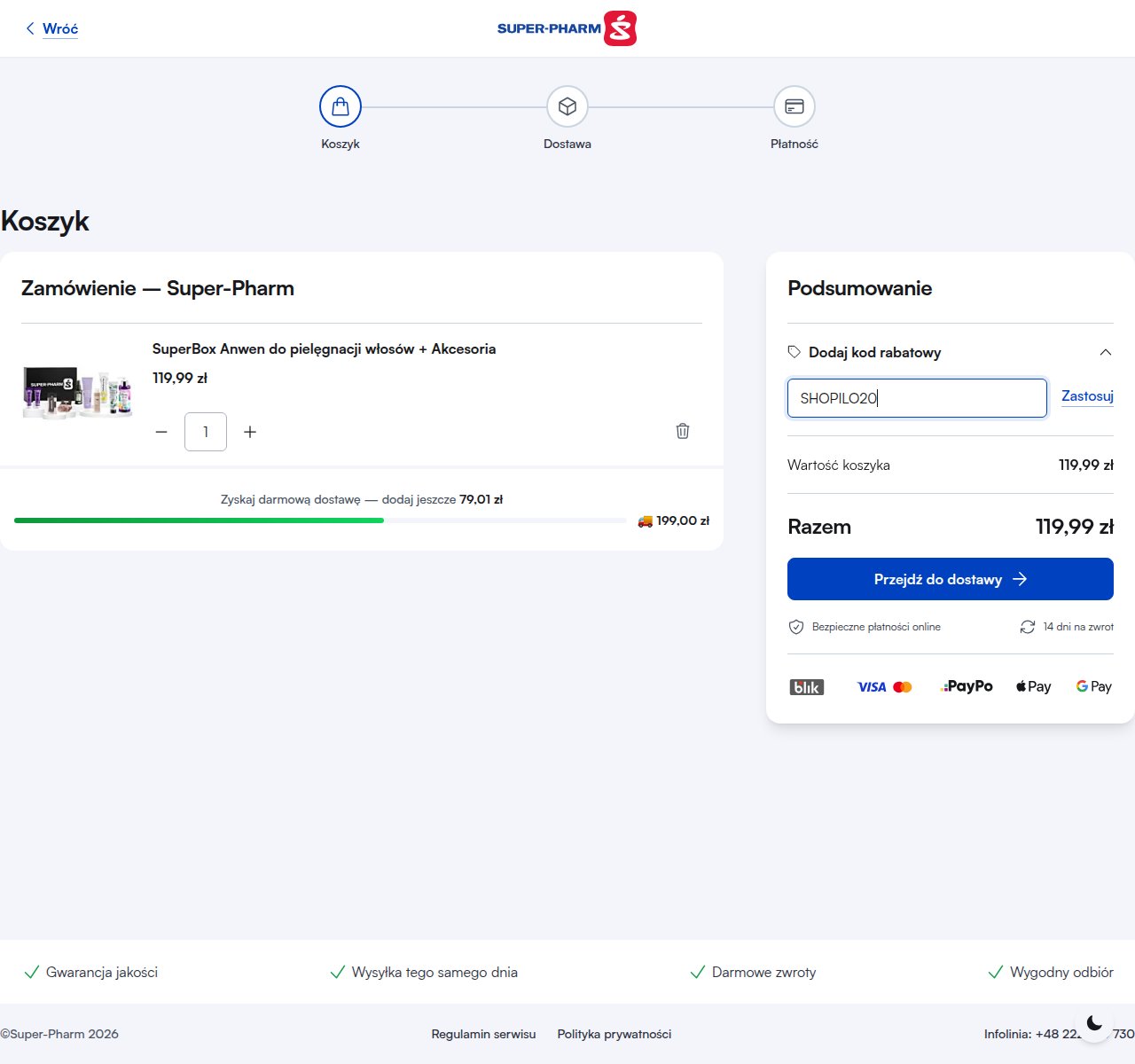Screen dimensions: 1135x1064
Task: Click Bezpieczne płatności online text
Action: [x=876, y=627]
